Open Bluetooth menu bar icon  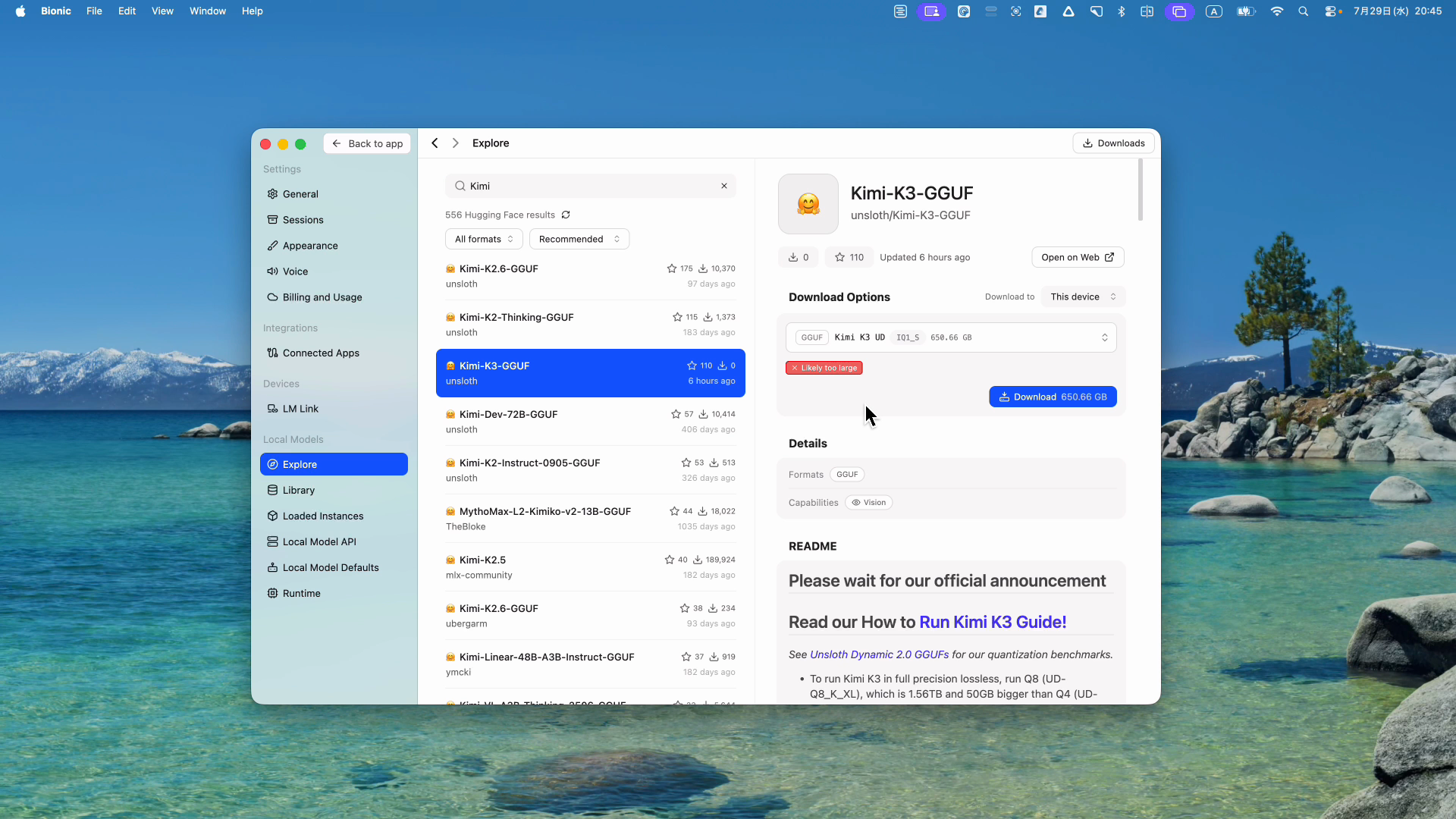point(1122,11)
